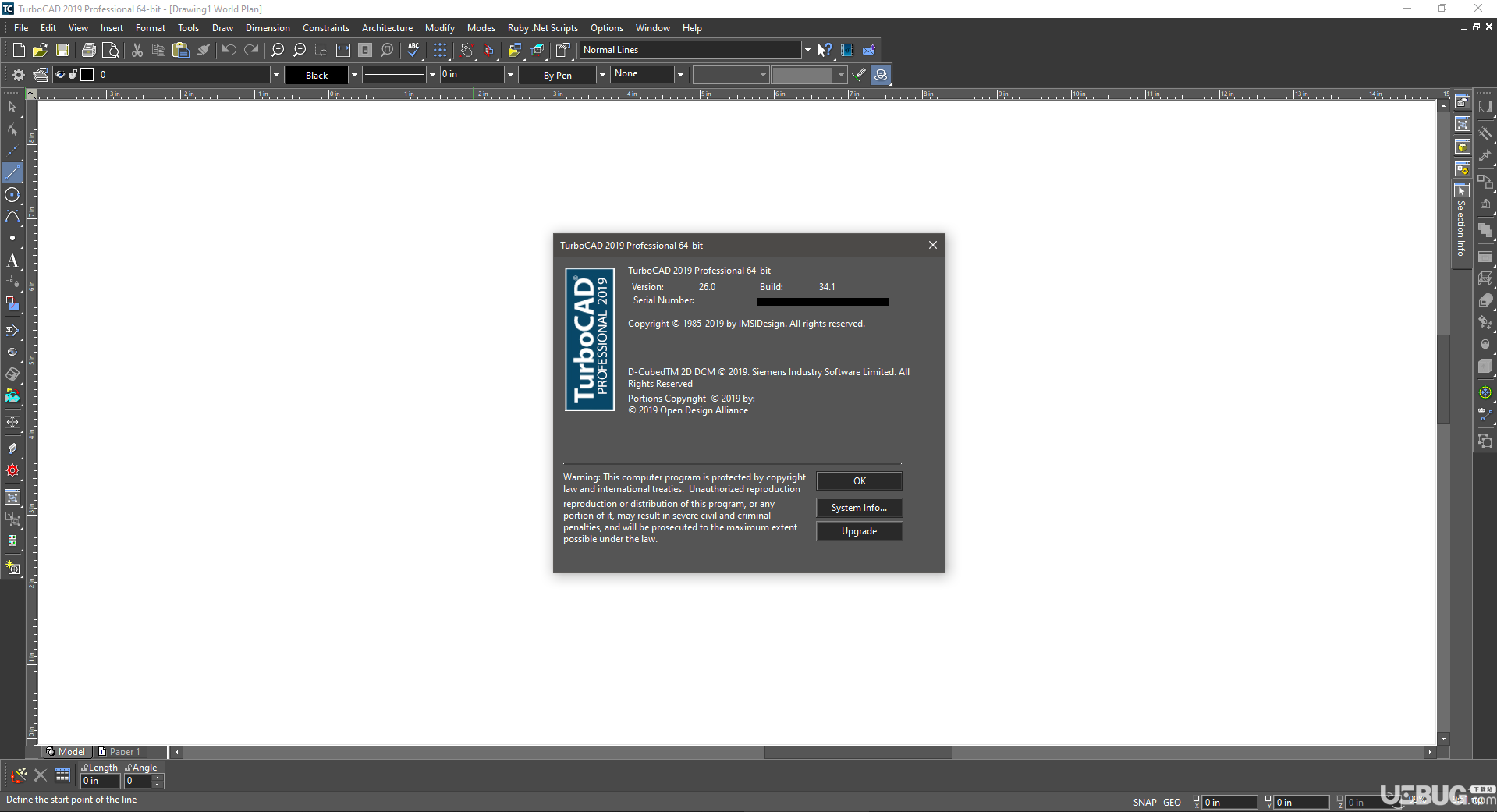Open the Modes menu
The image size is (1497, 812).
tap(481, 28)
